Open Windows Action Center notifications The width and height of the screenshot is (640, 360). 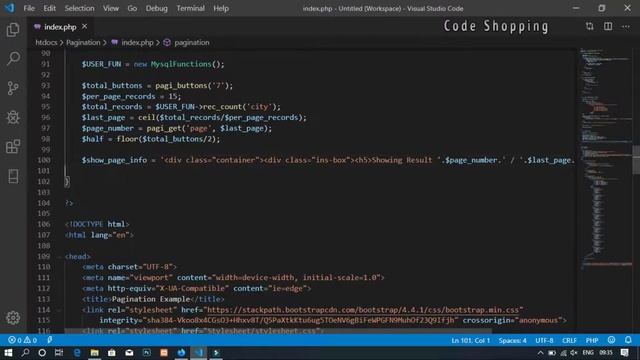624,353
